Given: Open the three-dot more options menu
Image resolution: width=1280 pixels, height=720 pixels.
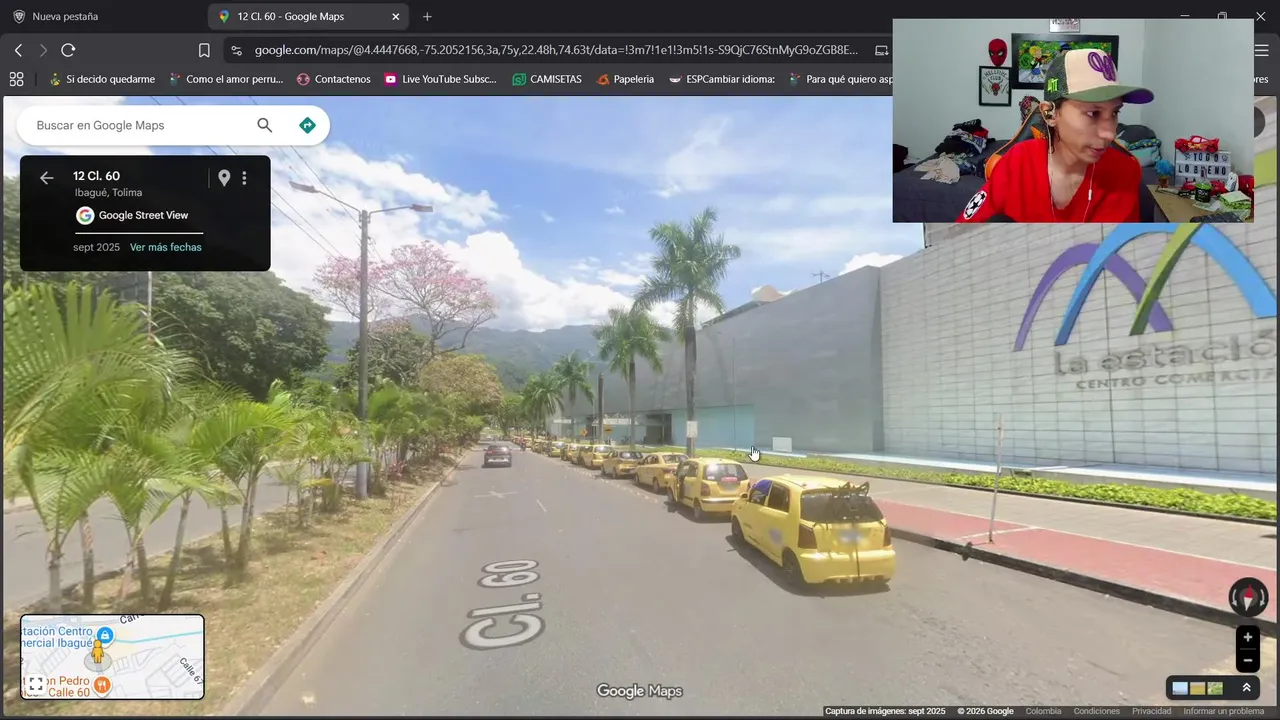Looking at the screenshot, I should click(244, 178).
